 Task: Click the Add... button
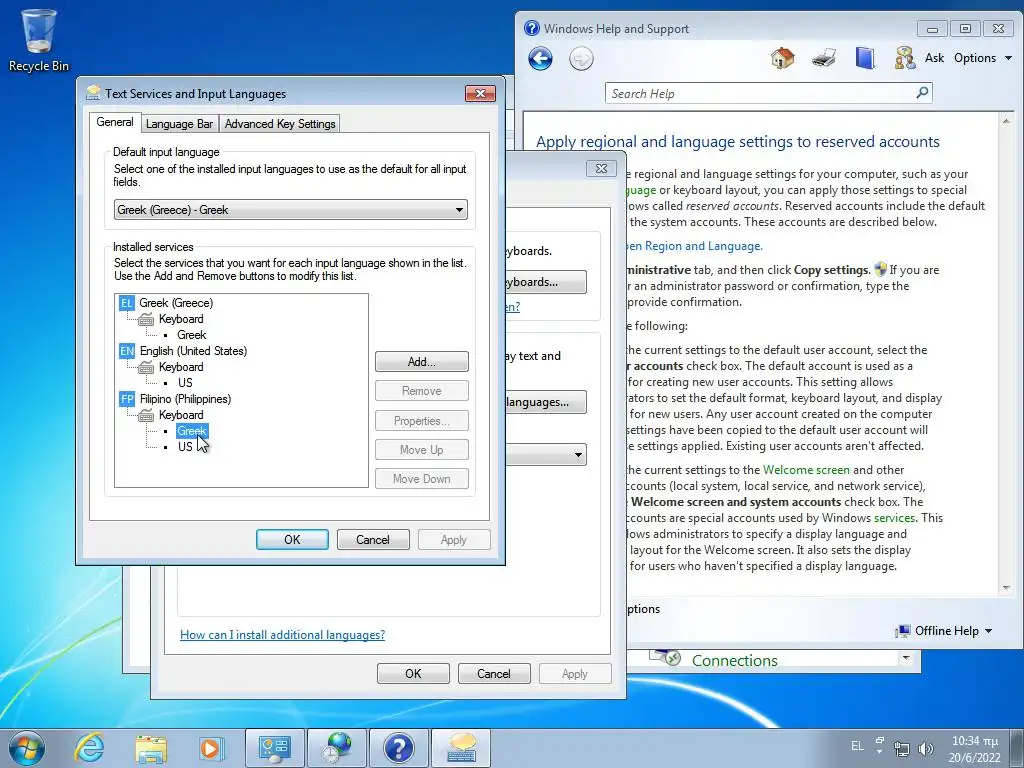coord(421,362)
